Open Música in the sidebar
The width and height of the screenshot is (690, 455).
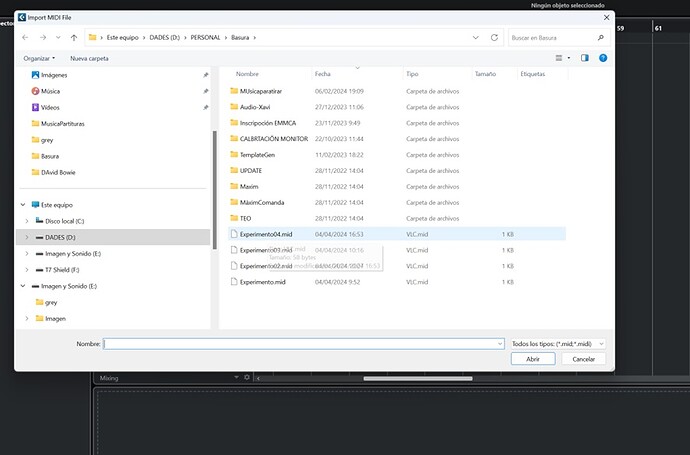[x=46, y=91]
